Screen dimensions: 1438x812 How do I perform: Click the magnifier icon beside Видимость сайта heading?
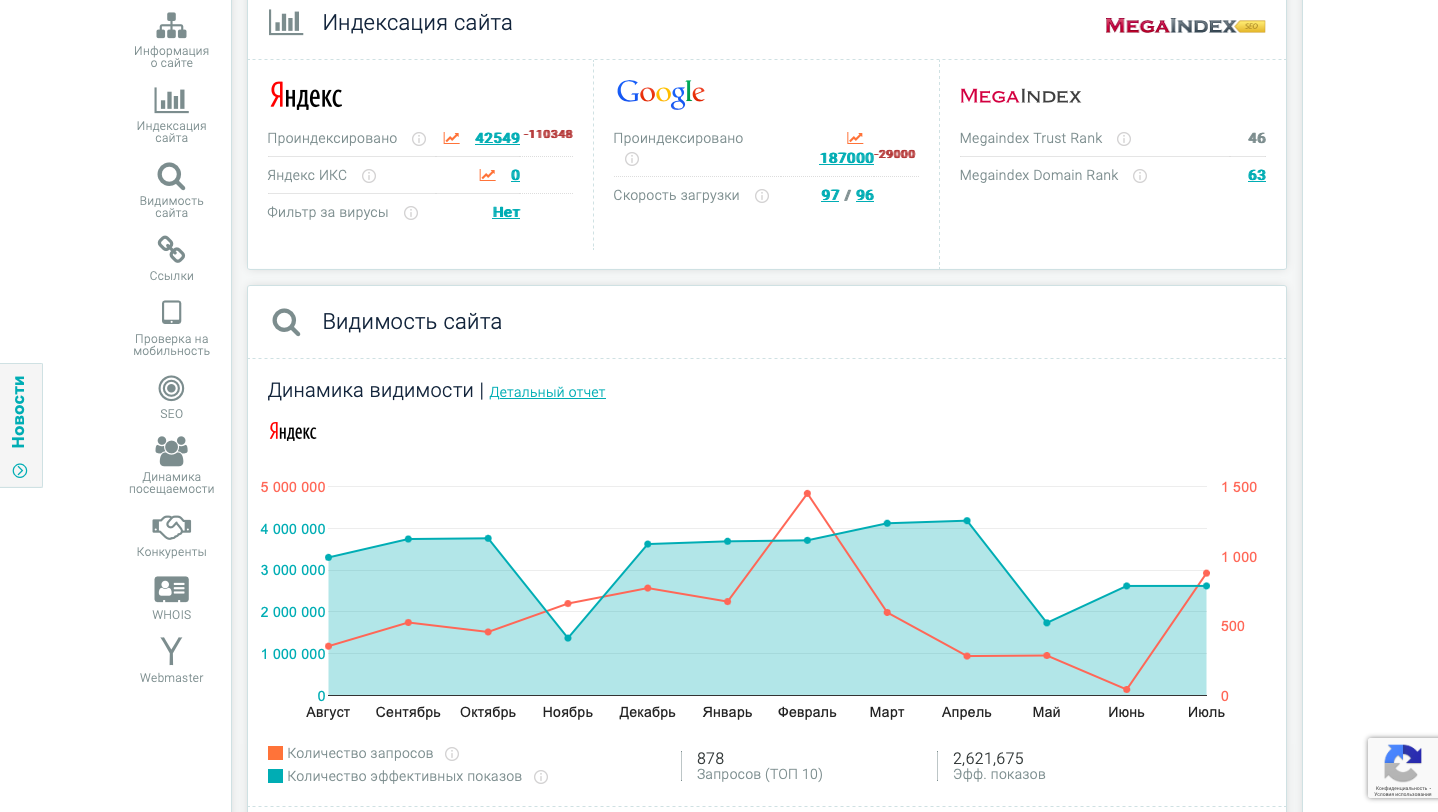[286, 322]
